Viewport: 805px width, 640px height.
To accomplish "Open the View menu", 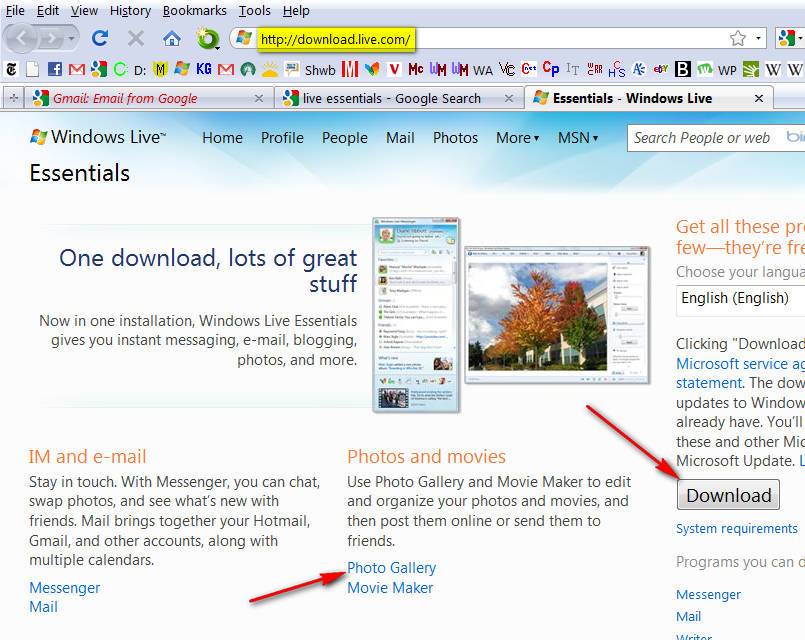I will 84,10.
